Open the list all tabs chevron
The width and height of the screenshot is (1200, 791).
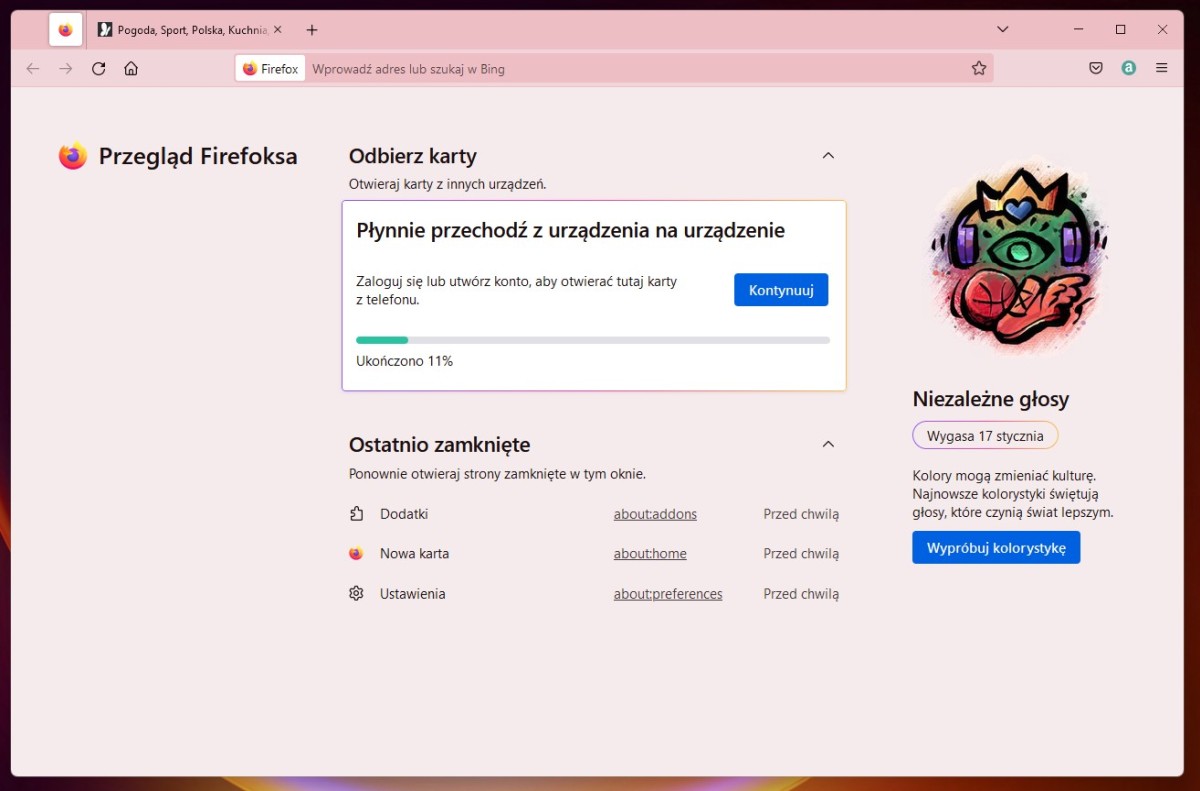click(1002, 29)
